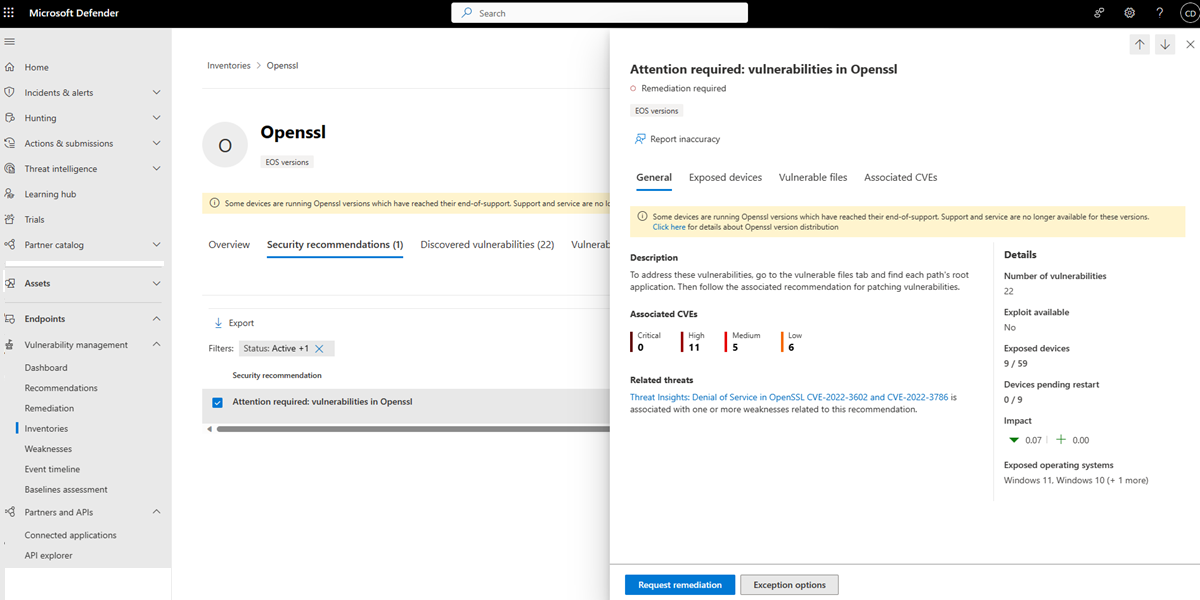Image resolution: width=1200 pixels, height=600 pixels.
Task: Open Dashboard under Vulnerability management
Action: pyautogui.click(x=46, y=368)
